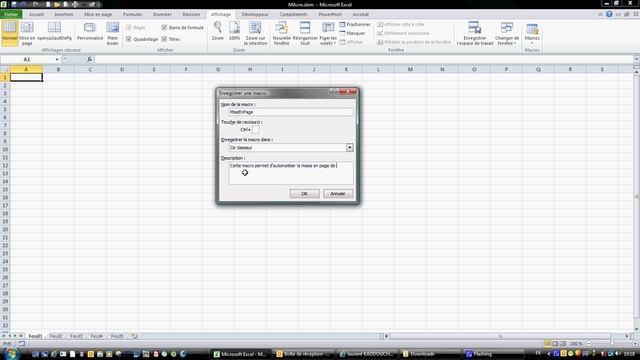Switch to the Développeur tab
The width and height of the screenshot is (640, 360).
point(255,14)
